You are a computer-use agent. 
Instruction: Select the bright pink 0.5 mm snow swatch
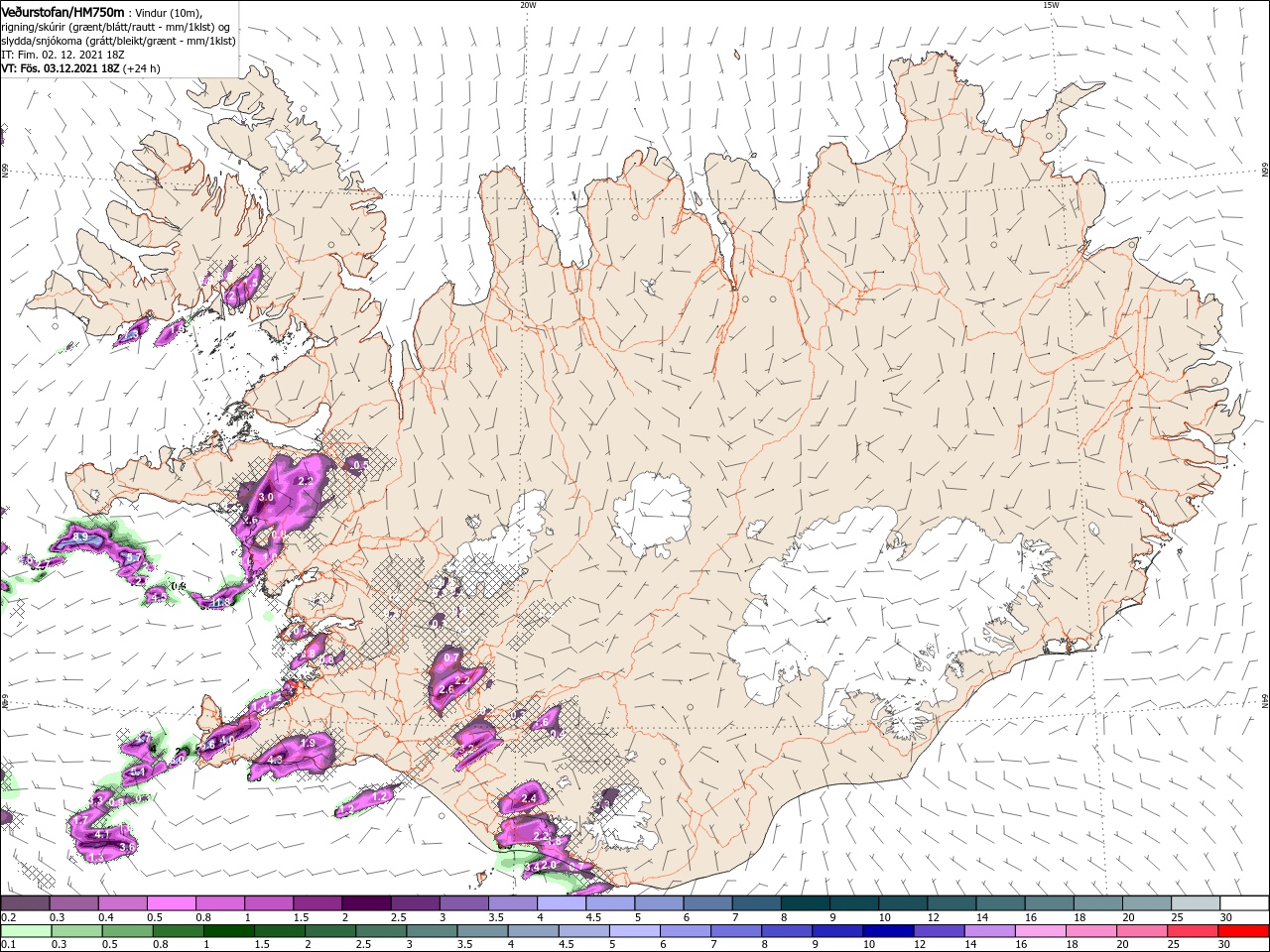[x=172, y=903]
